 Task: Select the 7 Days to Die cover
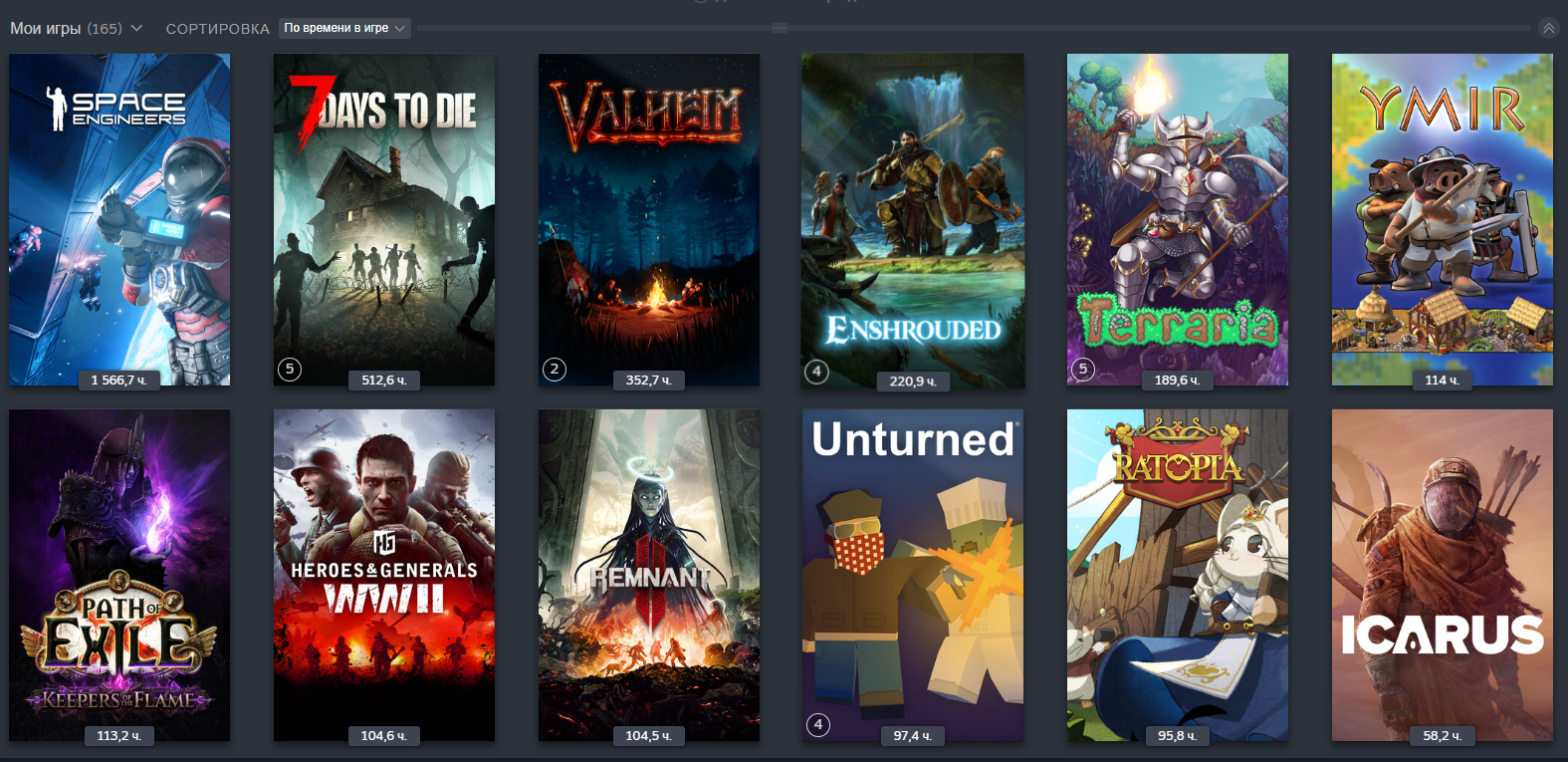click(384, 219)
